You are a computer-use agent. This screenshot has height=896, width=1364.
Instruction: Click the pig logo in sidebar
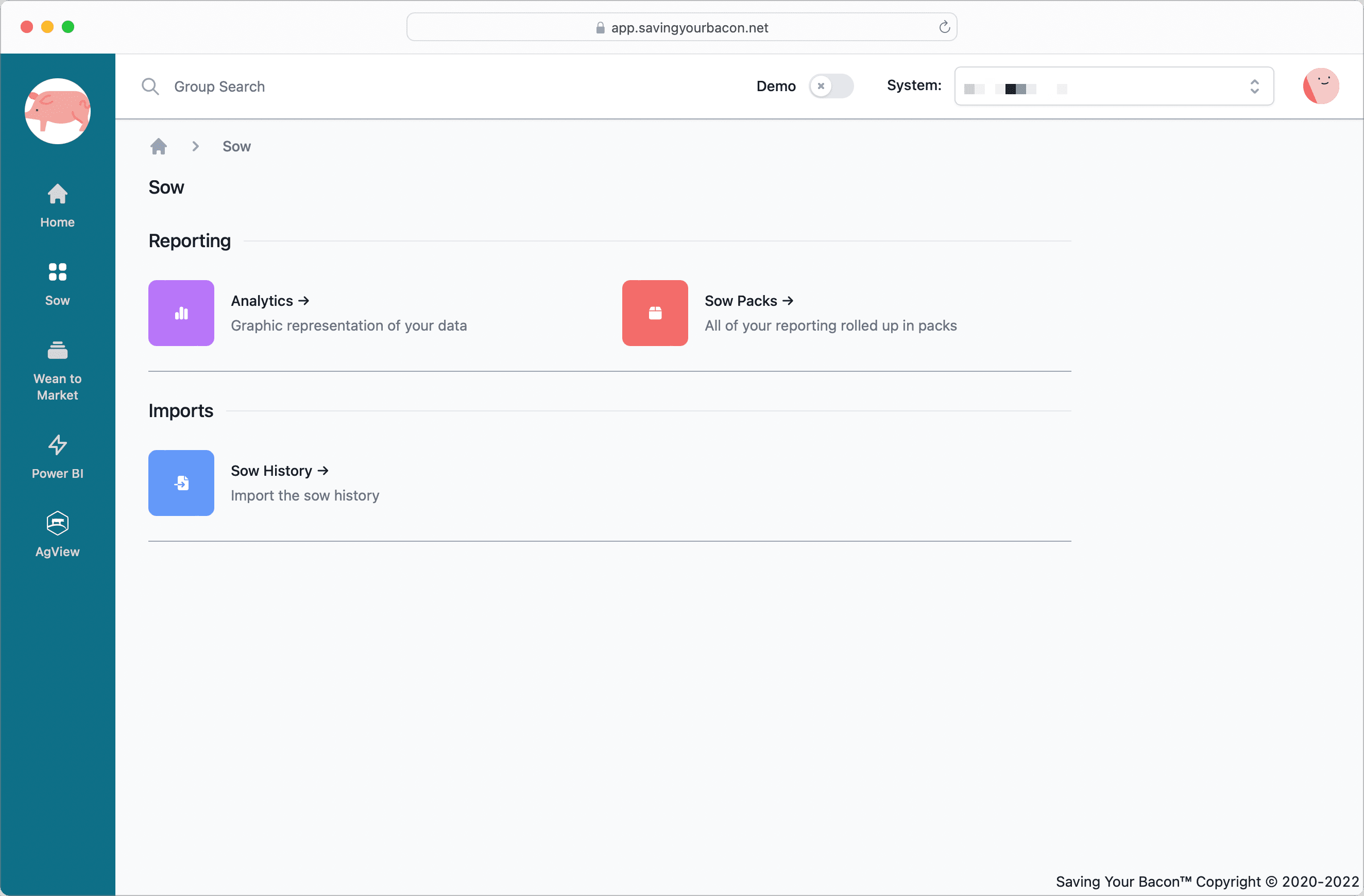tap(57, 111)
